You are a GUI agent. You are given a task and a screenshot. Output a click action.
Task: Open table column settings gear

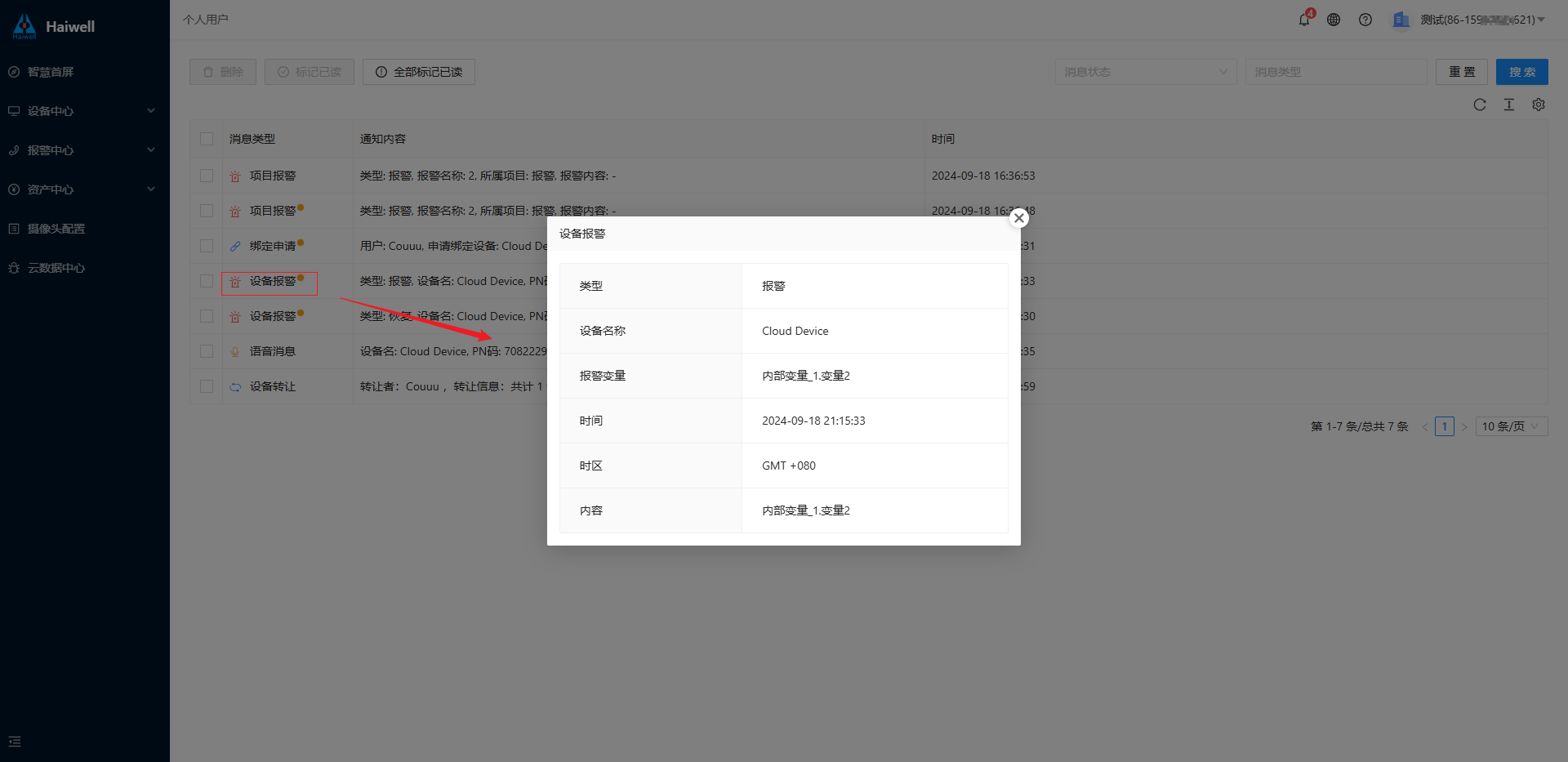coord(1539,105)
